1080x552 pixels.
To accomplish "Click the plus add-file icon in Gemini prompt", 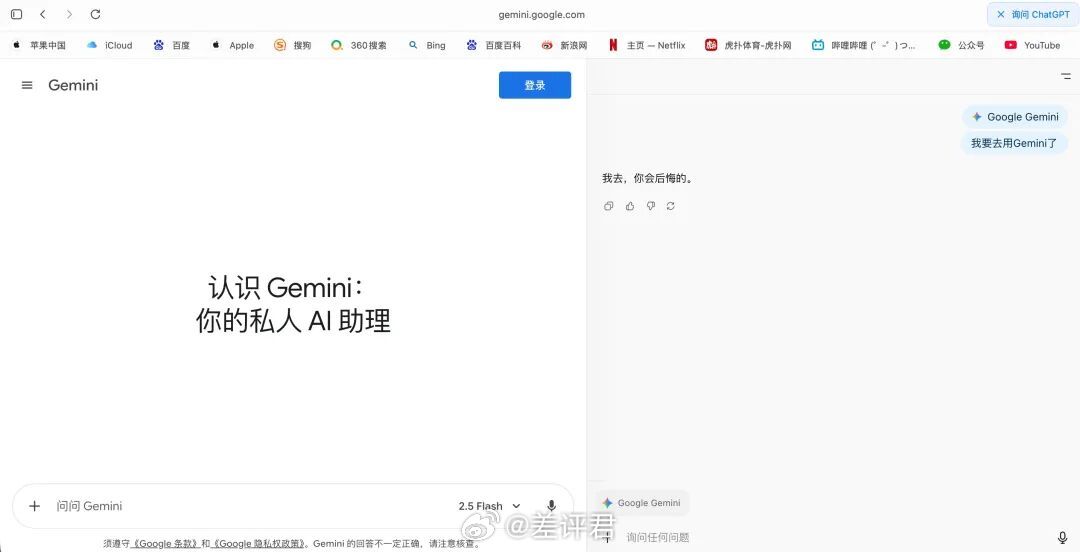I will tap(34, 507).
